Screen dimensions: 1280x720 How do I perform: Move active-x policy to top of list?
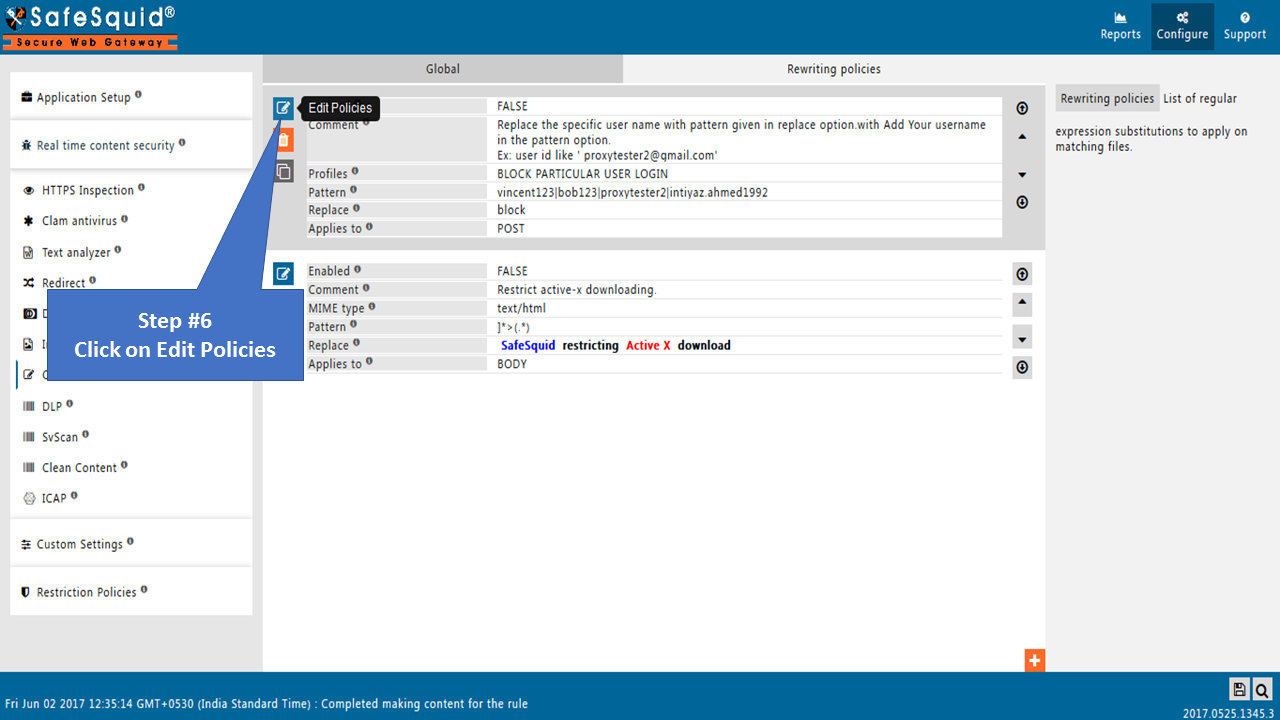(1022, 274)
